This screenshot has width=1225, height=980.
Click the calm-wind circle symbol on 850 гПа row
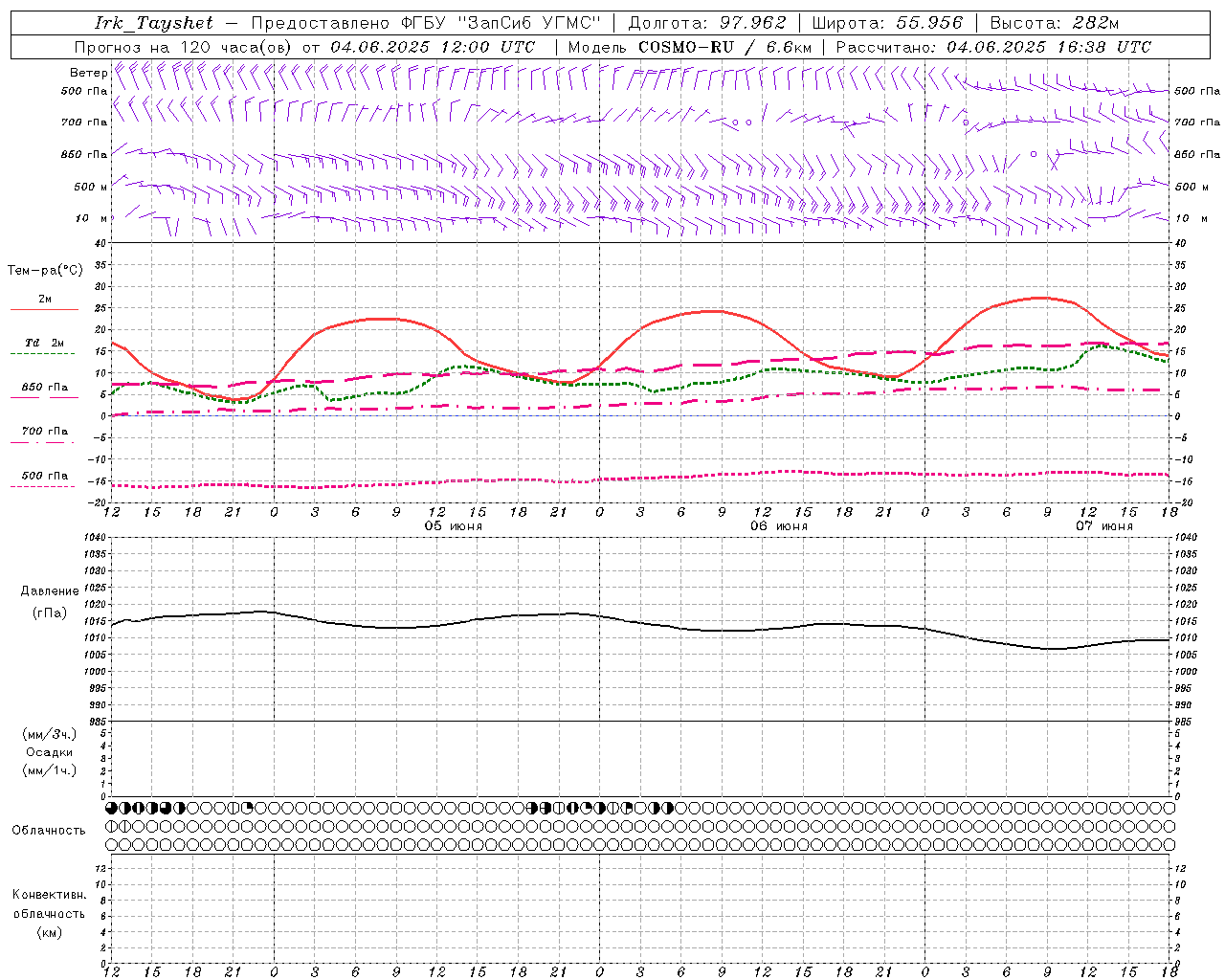coord(1034,153)
